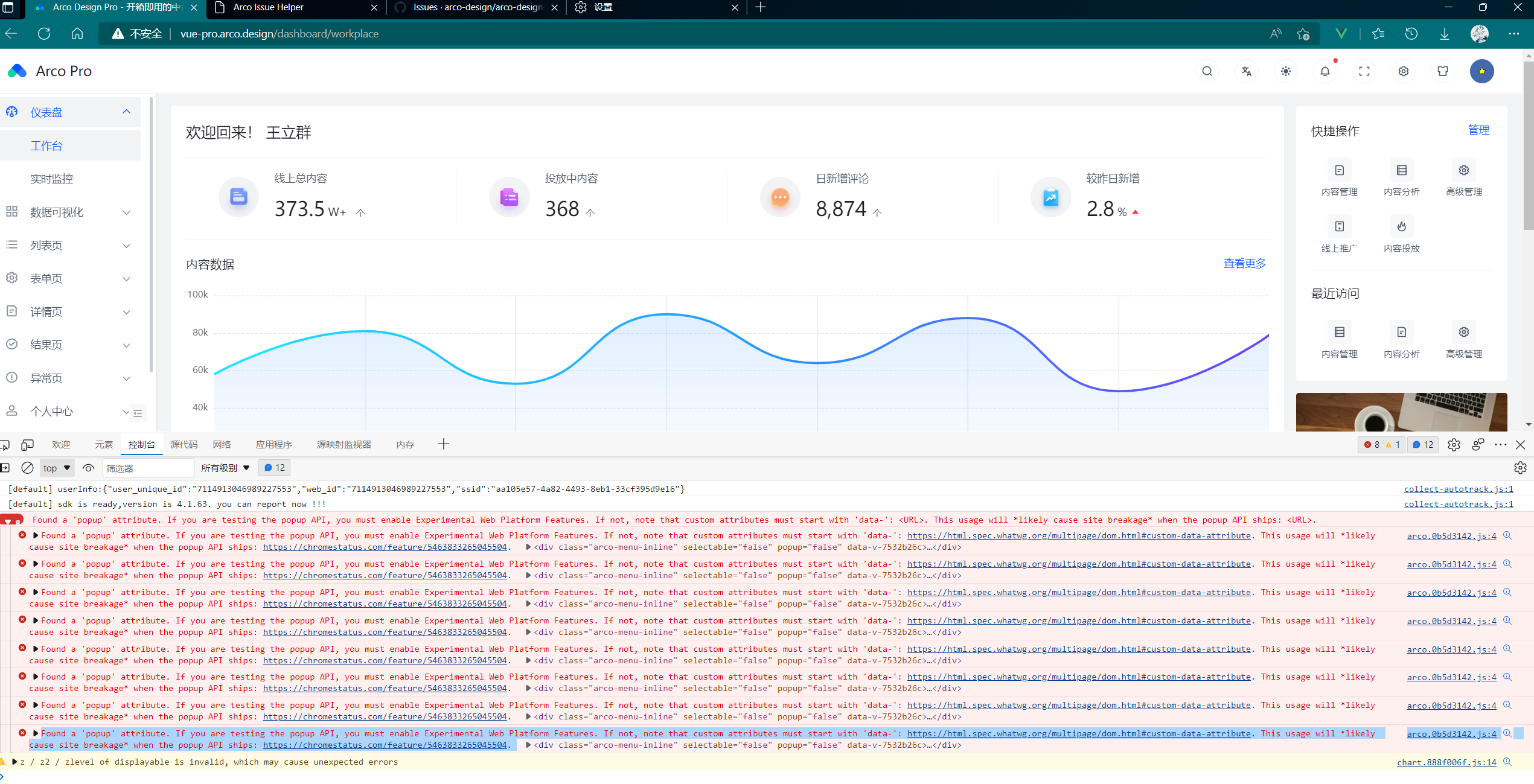Open chart.888f006f.js:14 source link

tap(1446, 762)
